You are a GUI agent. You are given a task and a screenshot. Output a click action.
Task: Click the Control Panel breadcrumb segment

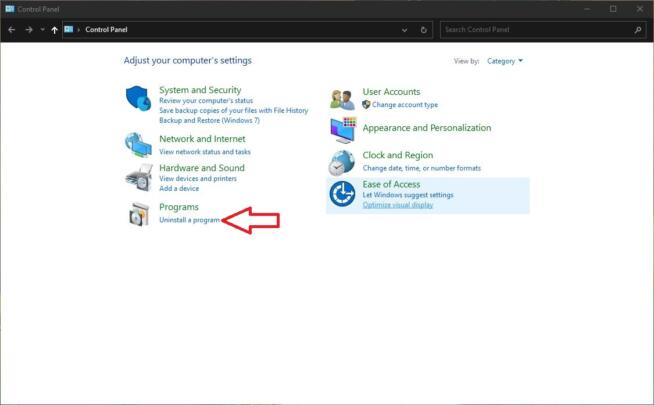(106, 30)
